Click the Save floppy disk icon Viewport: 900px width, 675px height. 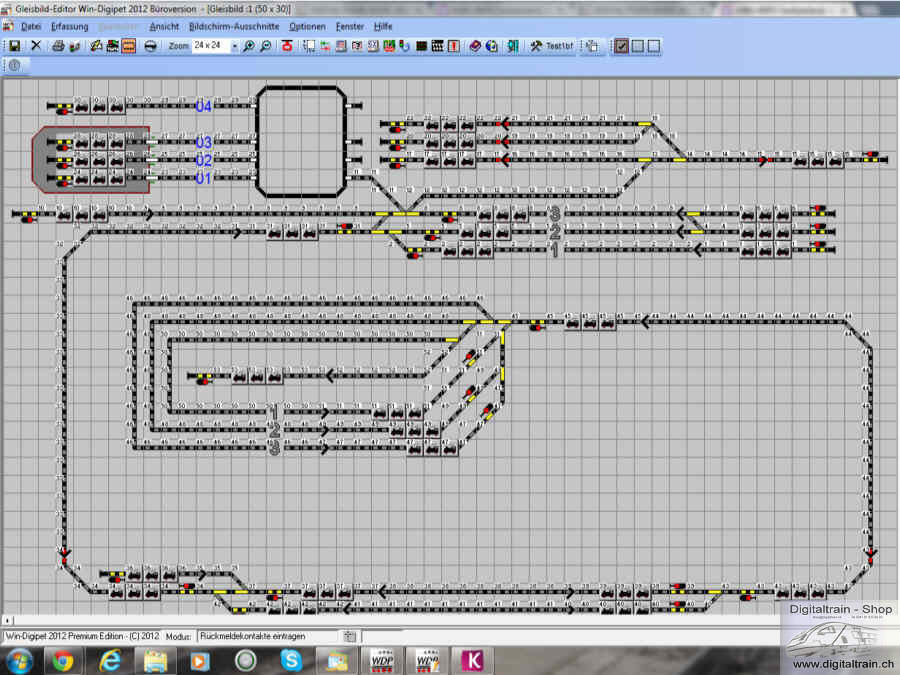point(14,46)
